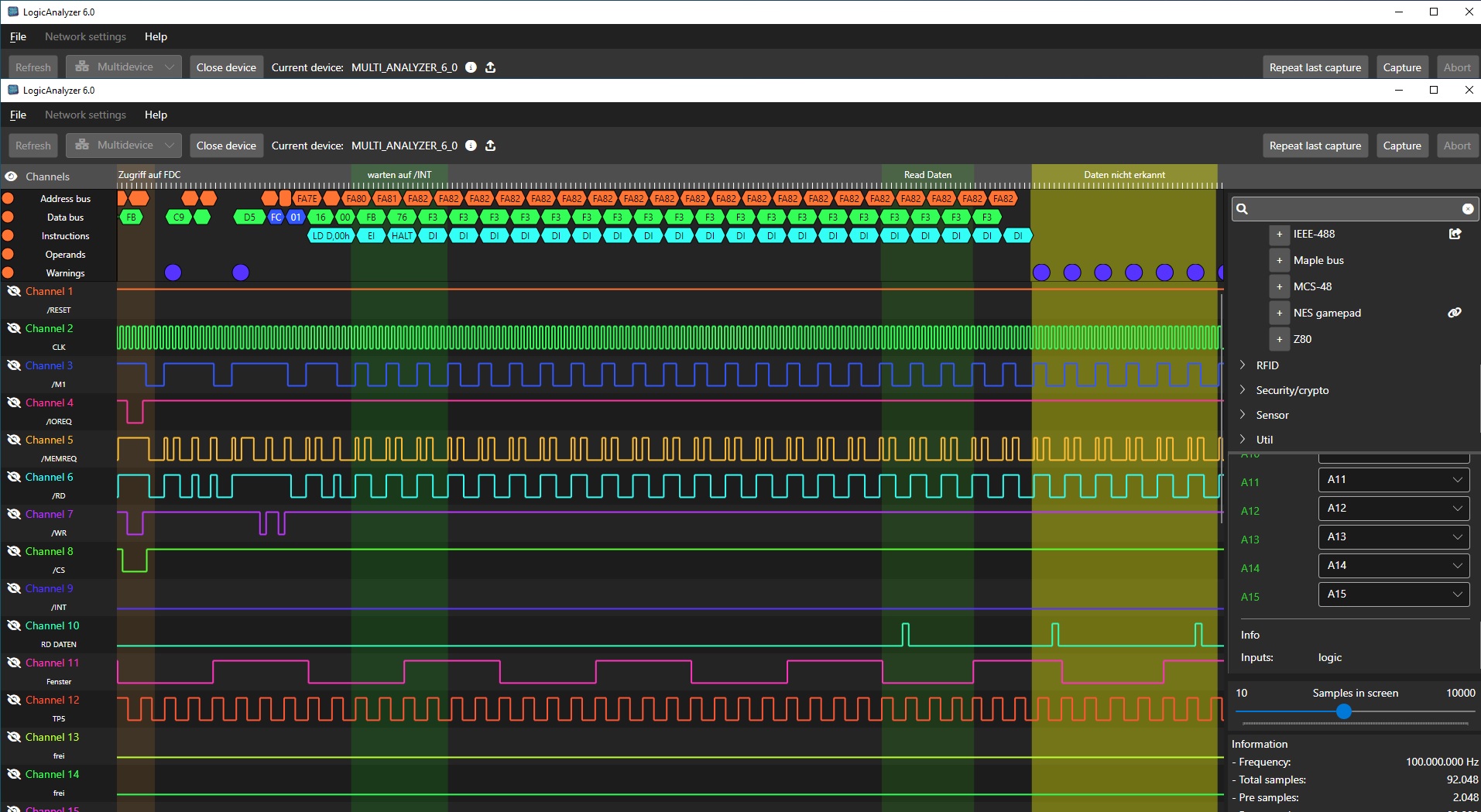Click the Samples in screen slider handle

1344,711
